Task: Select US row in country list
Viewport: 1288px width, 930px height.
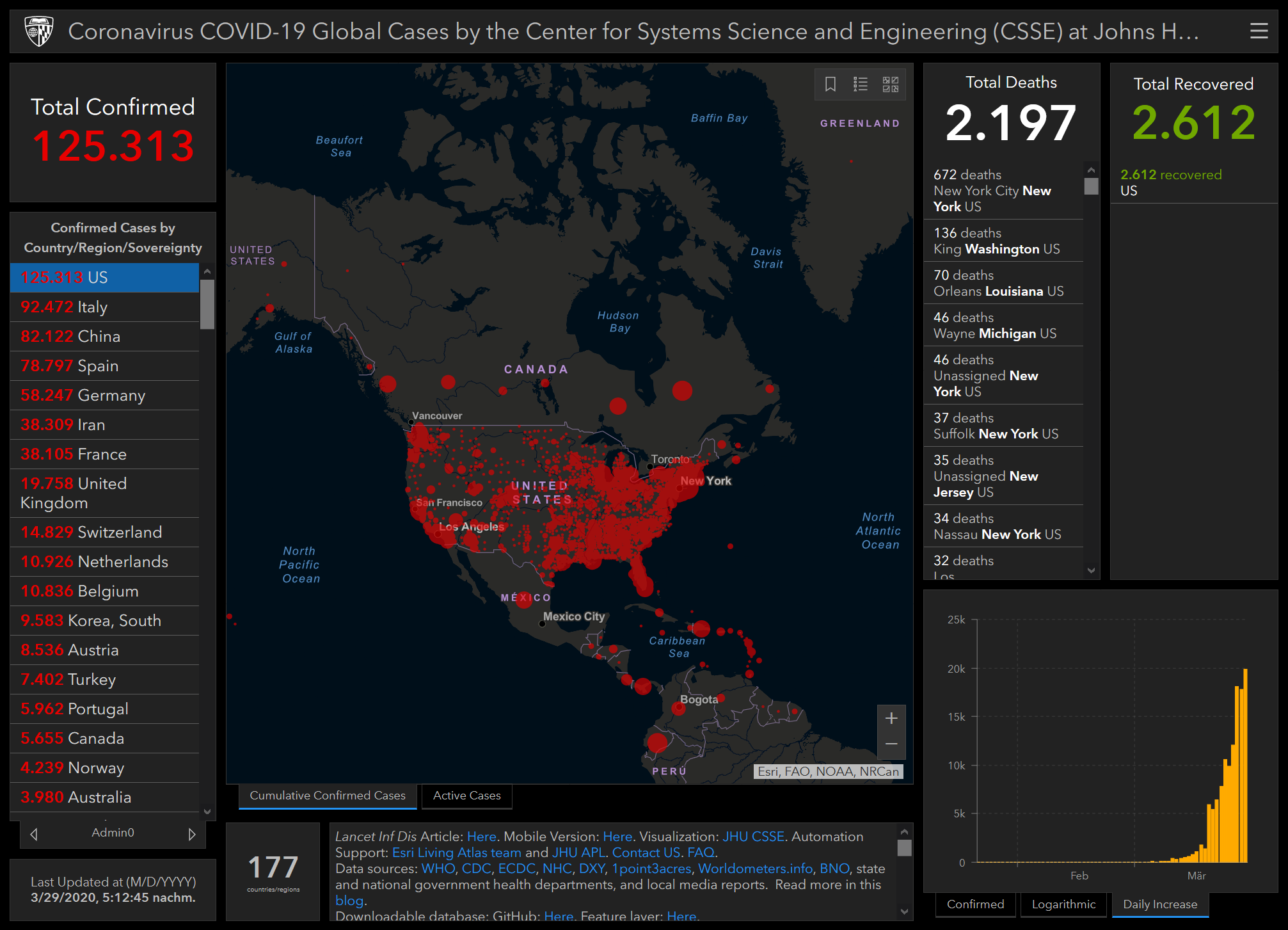Action: (104, 277)
